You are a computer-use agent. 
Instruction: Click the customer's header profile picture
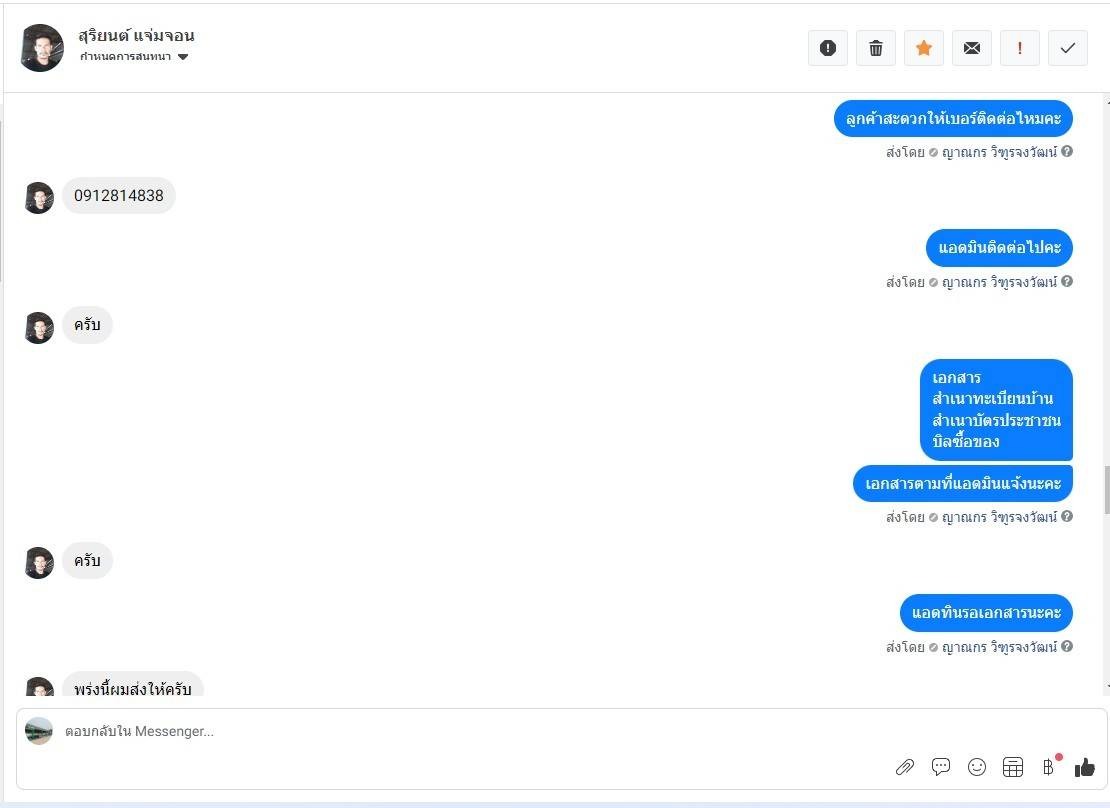pyautogui.click(x=42, y=48)
